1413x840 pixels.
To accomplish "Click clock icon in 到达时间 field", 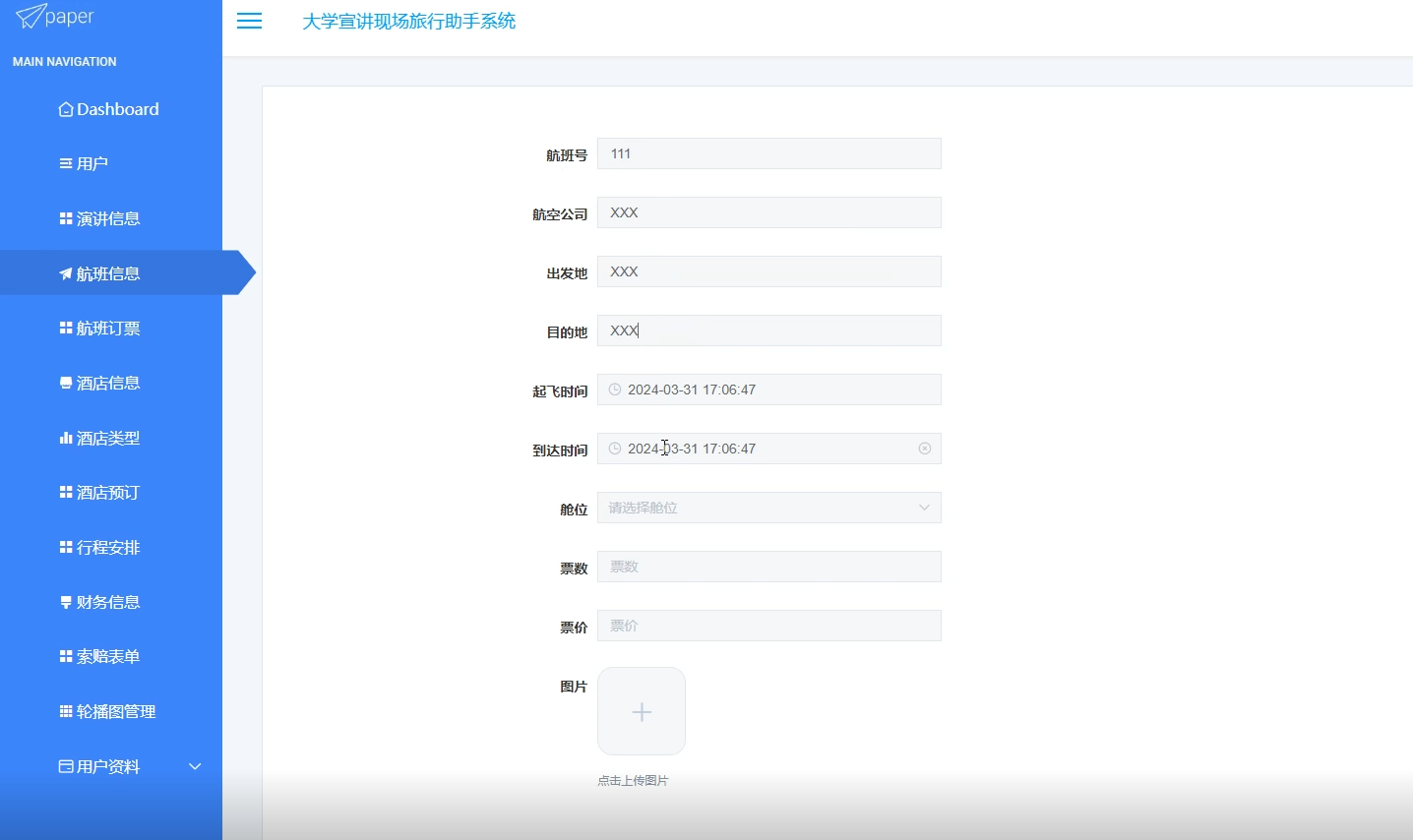I will pyautogui.click(x=615, y=449).
